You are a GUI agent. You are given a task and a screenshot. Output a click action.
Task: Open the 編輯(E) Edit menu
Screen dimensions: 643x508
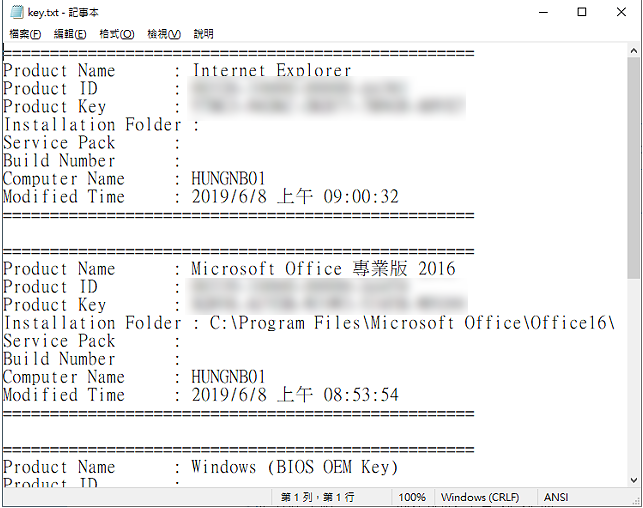pos(70,34)
